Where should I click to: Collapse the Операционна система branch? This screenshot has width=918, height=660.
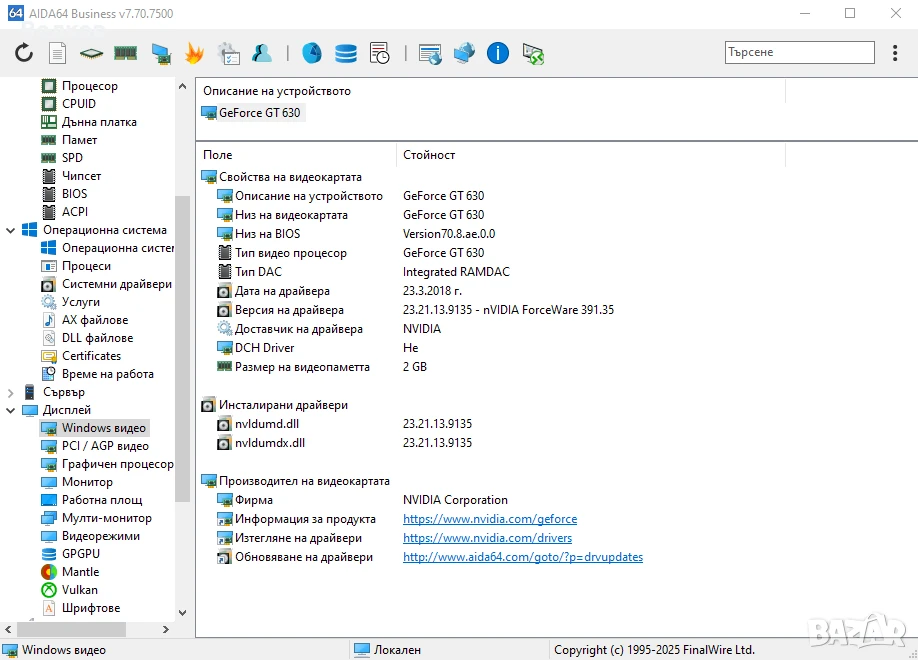click(11, 230)
